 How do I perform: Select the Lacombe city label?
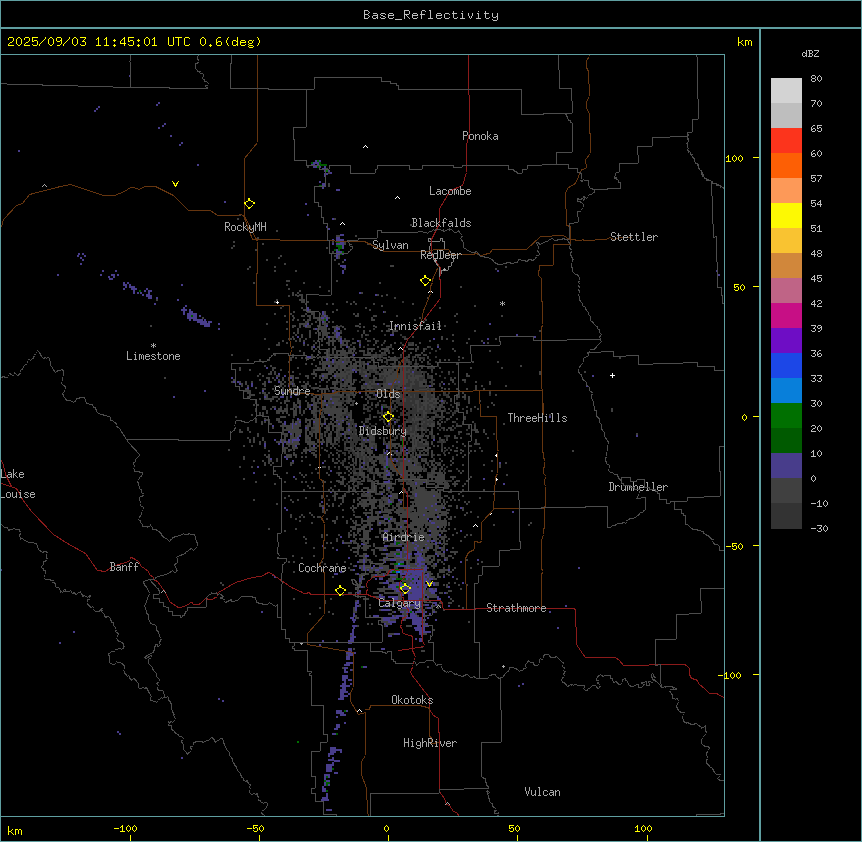(x=450, y=191)
